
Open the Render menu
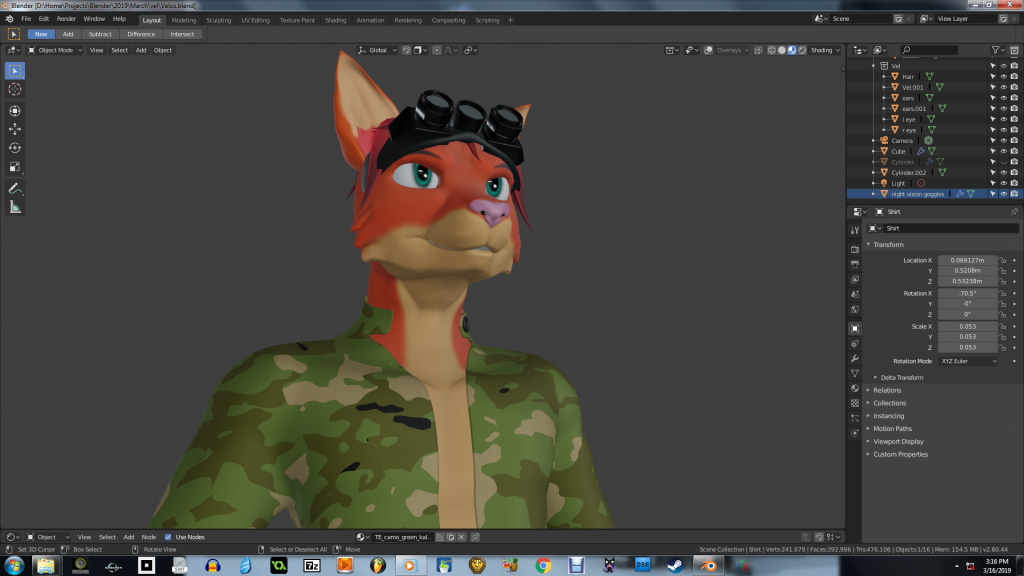click(66, 19)
